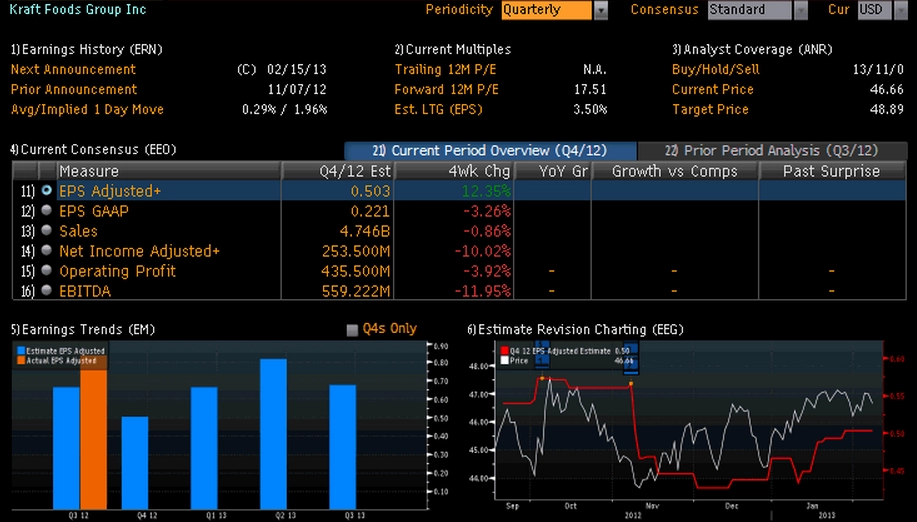Click the Net Income Adjusted+ measure label
This screenshot has height=522, width=917.
pyautogui.click(x=139, y=251)
